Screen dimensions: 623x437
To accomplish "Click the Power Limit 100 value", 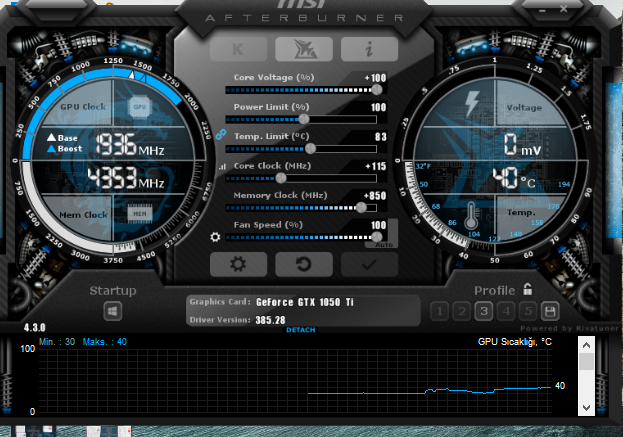I will click(x=379, y=107).
